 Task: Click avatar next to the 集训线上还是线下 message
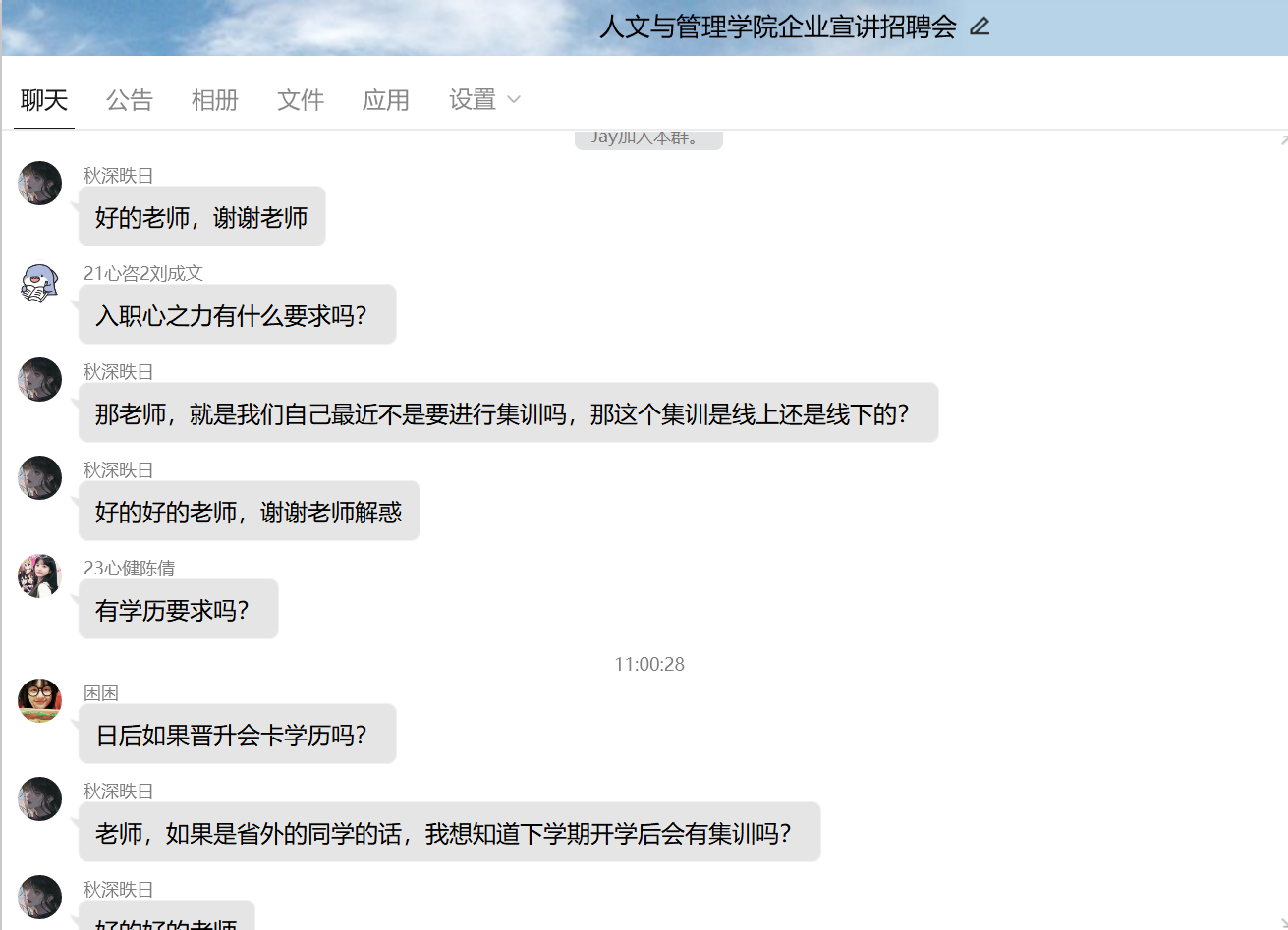point(40,380)
